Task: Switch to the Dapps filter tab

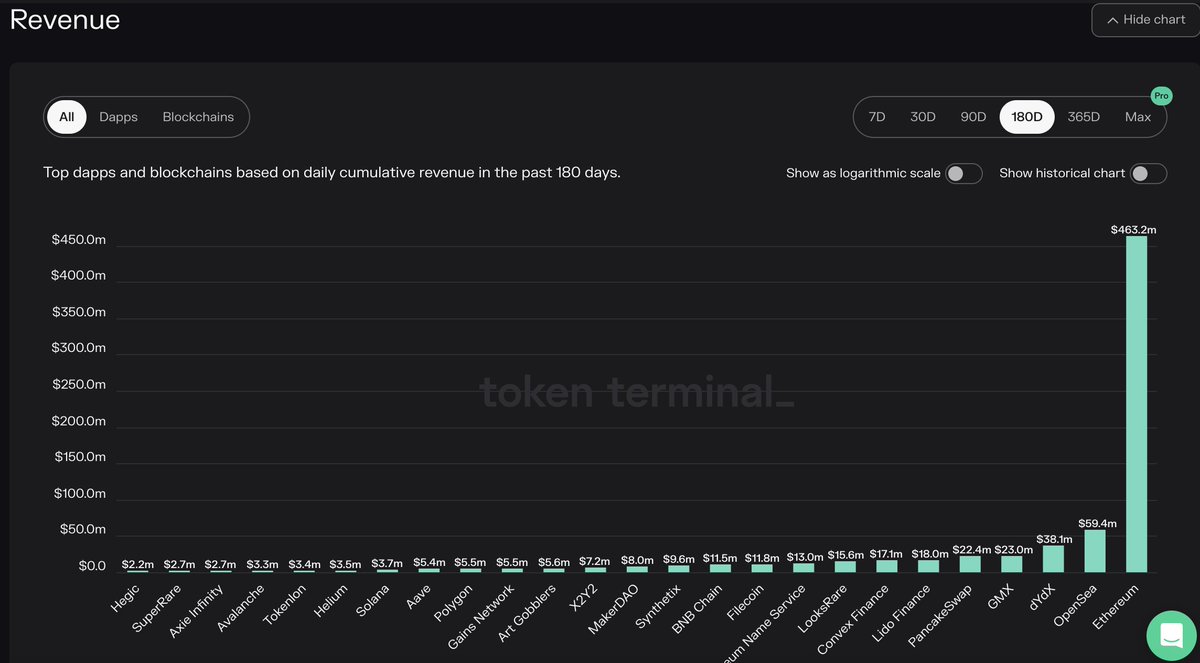Action: click(x=118, y=117)
